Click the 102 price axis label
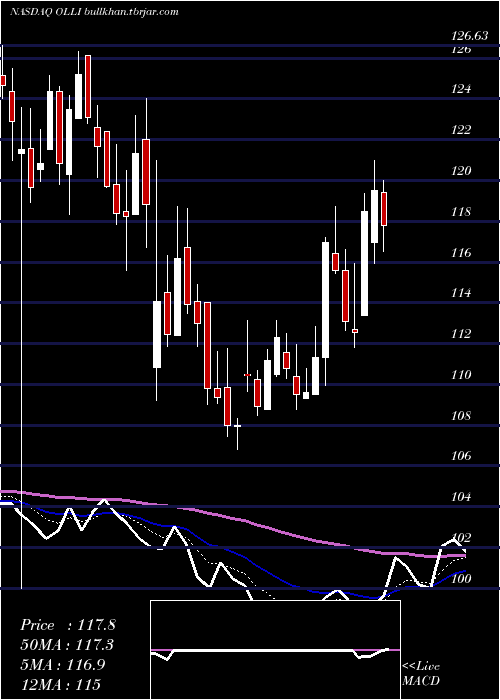This screenshot has height=700, width=500. tap(461, 538)
